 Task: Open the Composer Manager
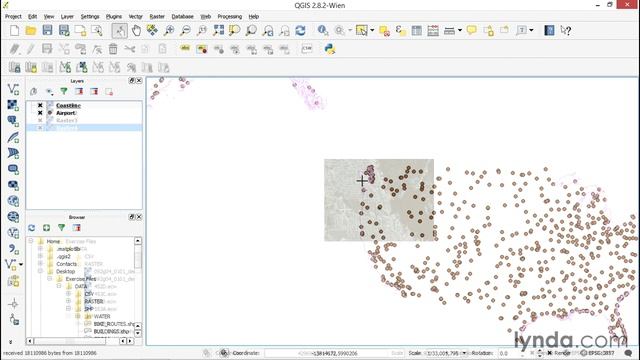97,30
